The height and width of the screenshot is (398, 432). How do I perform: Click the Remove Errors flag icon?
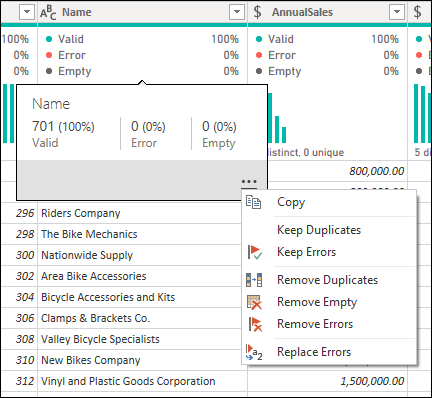[x=255, y=324]
